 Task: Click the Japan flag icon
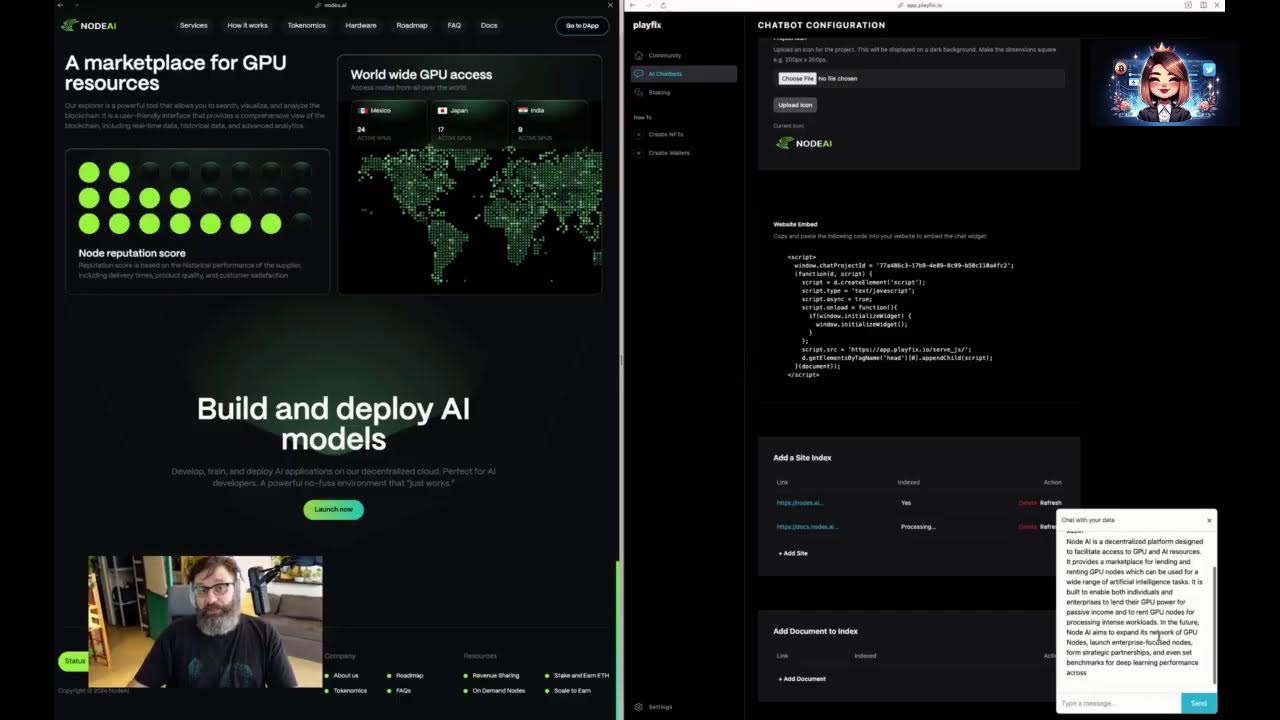coord(442,110)
